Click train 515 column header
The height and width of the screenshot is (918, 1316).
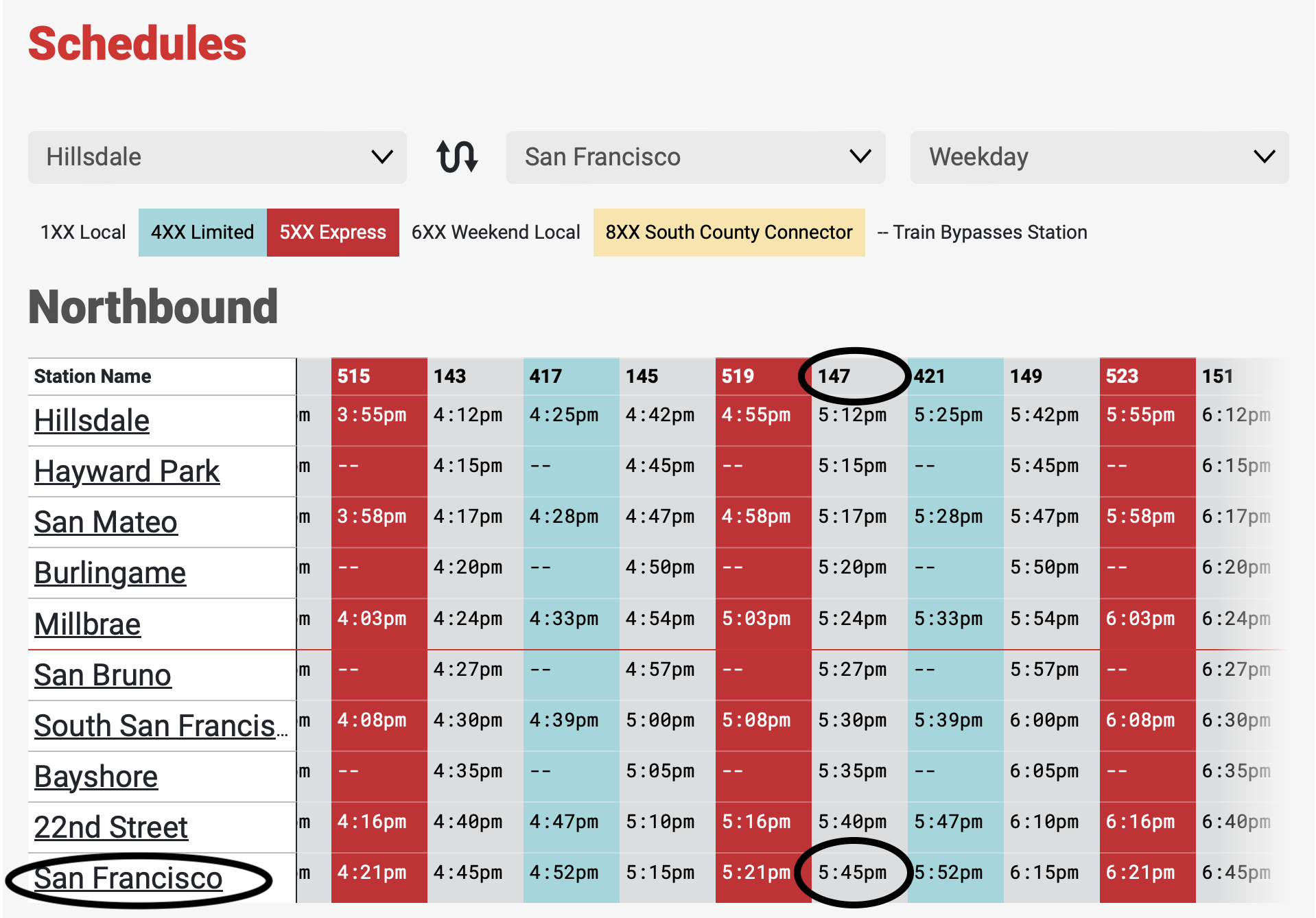click(379, 376)
